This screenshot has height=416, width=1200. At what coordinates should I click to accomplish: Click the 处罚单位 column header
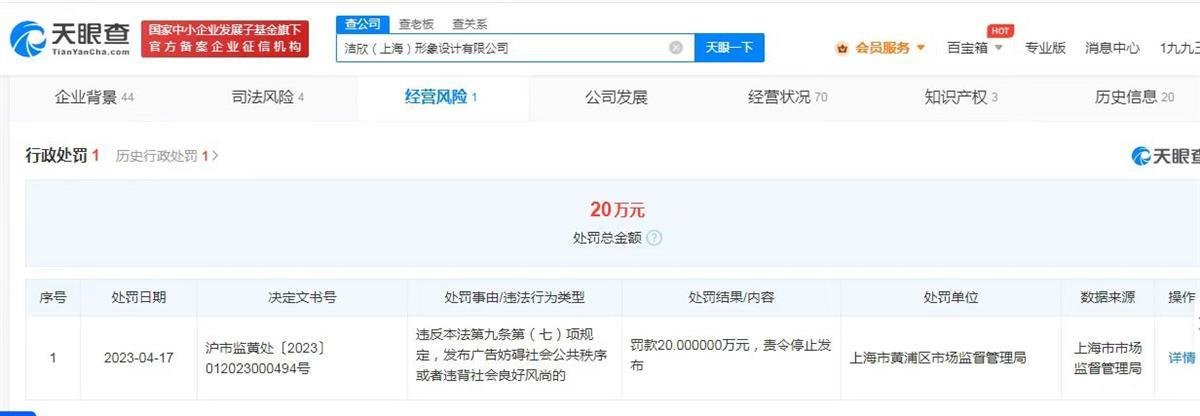950,297
